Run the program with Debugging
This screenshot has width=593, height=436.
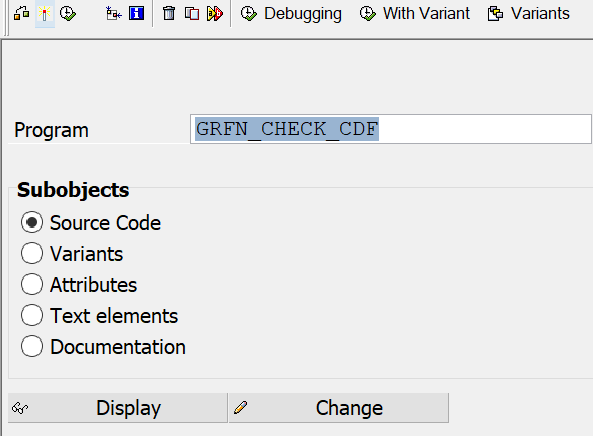point(291,14)
